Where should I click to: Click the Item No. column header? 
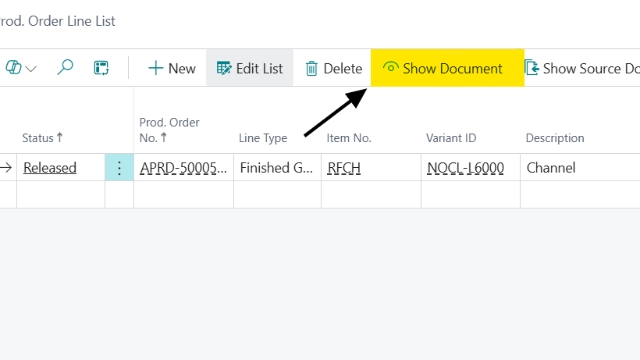click(349, 138)
